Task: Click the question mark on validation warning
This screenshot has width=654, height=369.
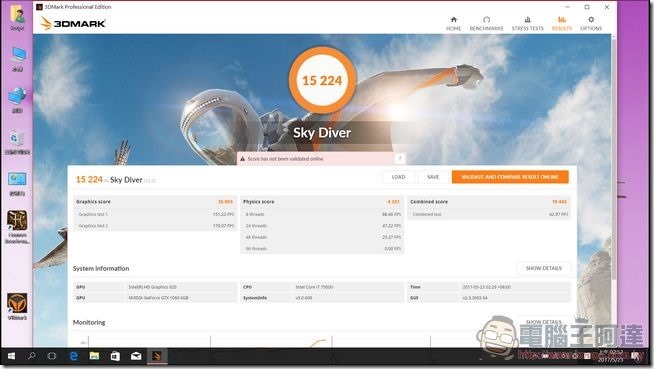Action: pos(400,158)
